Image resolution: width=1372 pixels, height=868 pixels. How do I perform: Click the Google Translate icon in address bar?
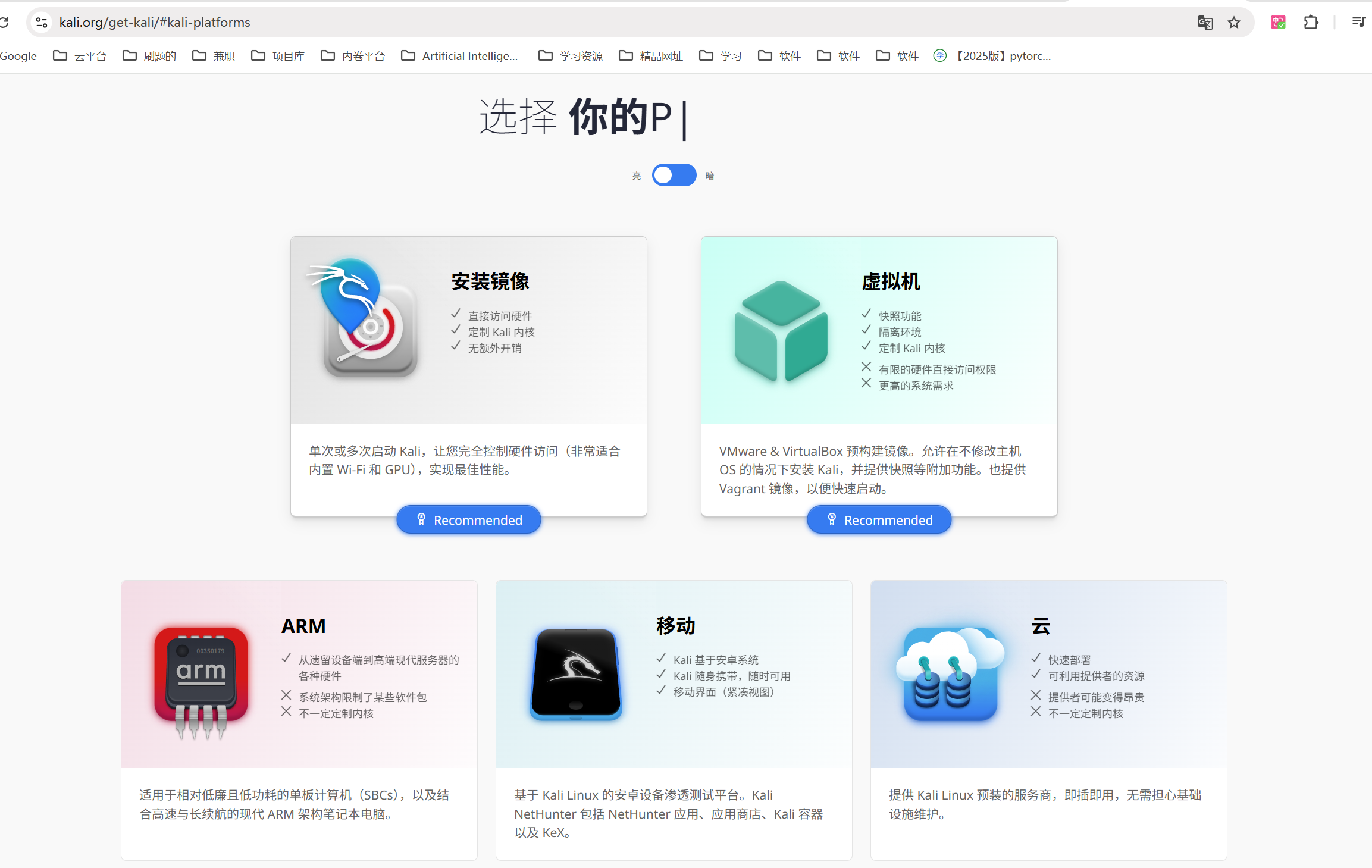(x=1205, y=23)
